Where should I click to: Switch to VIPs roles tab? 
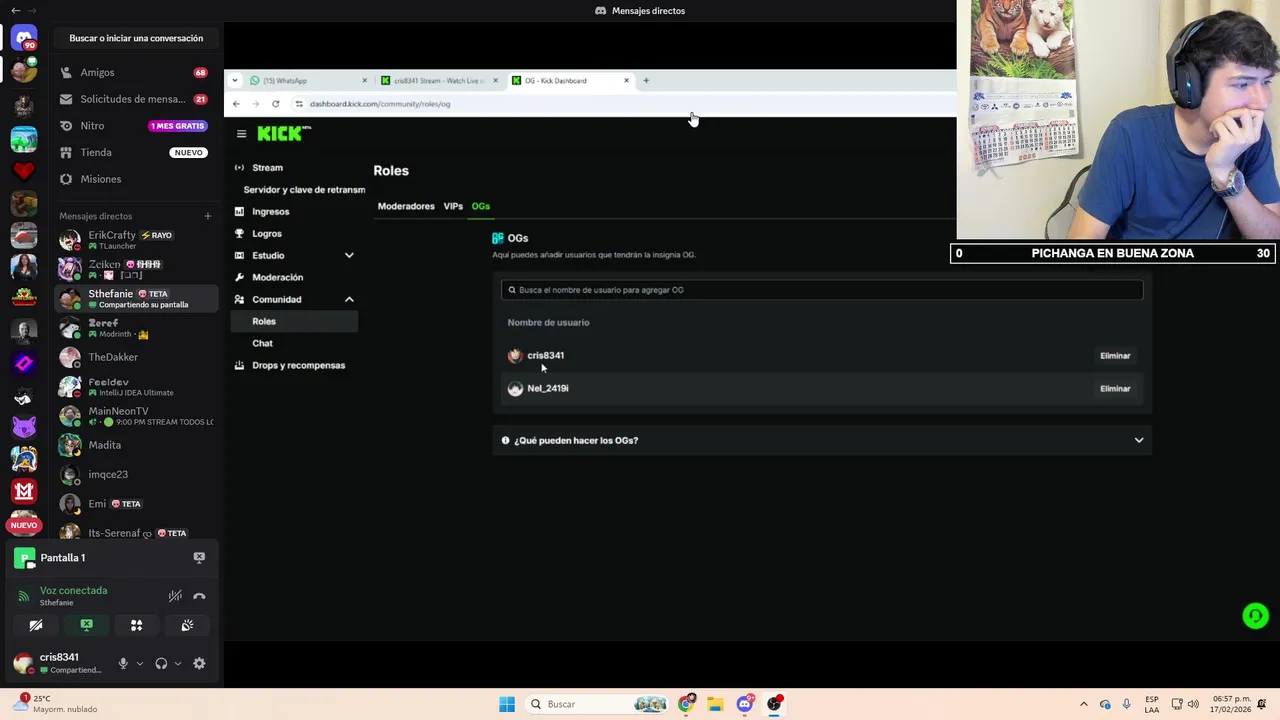click(453, 206)
